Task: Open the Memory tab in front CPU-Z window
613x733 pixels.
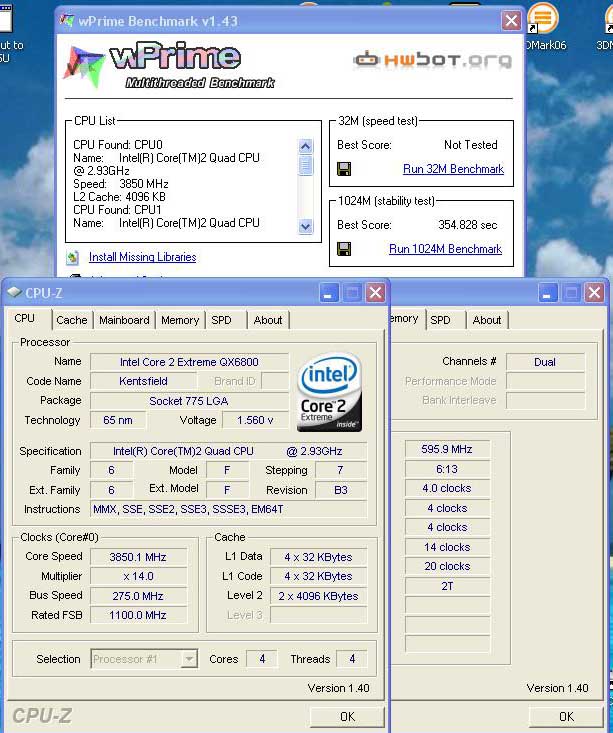Action: coord(180,320)
